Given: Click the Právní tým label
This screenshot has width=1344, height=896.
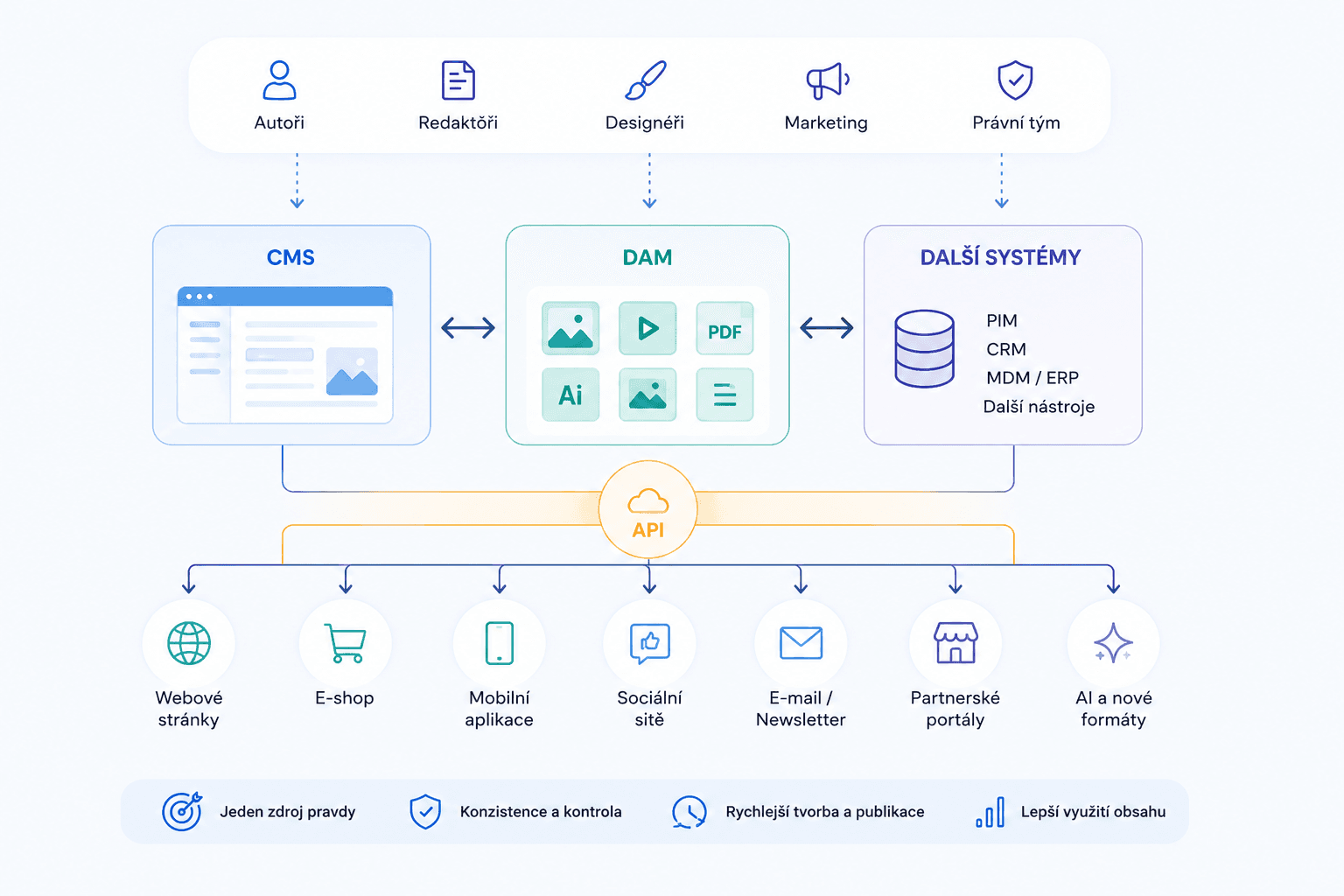Looking at the screenshot, I should 1016,122.
